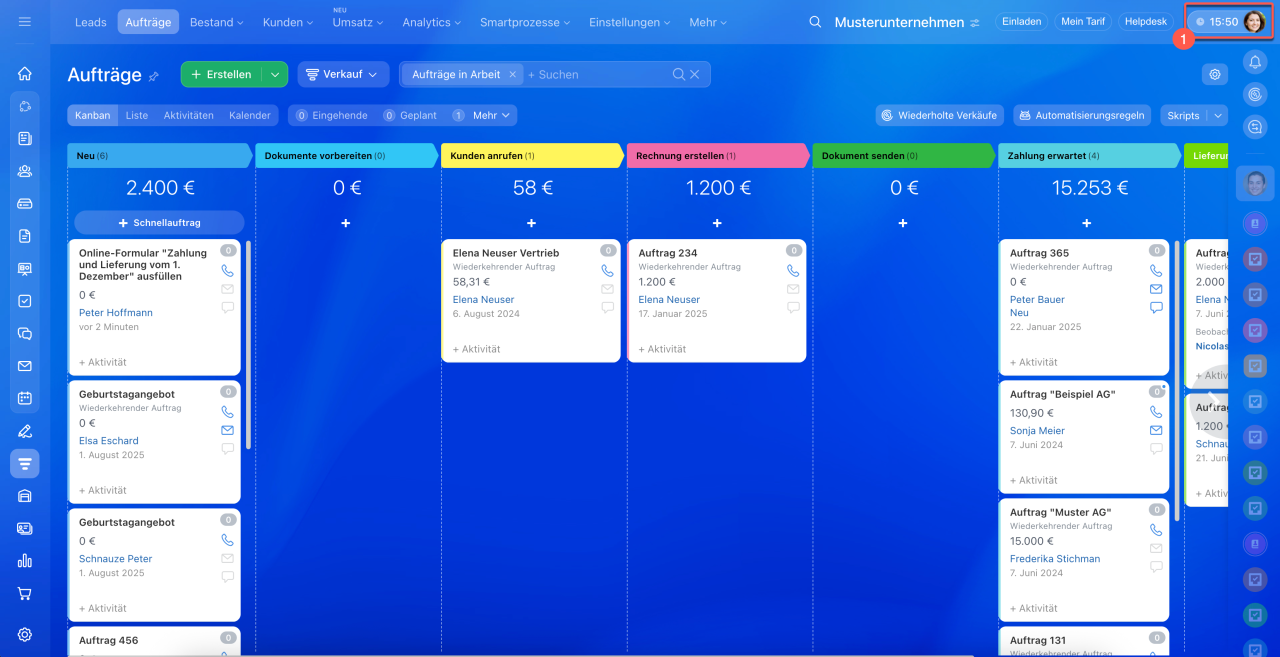Open Wiederholte Verkäufe
Image resolution: width=1280 pixels, height=657 pixels.
click(938, 115)
